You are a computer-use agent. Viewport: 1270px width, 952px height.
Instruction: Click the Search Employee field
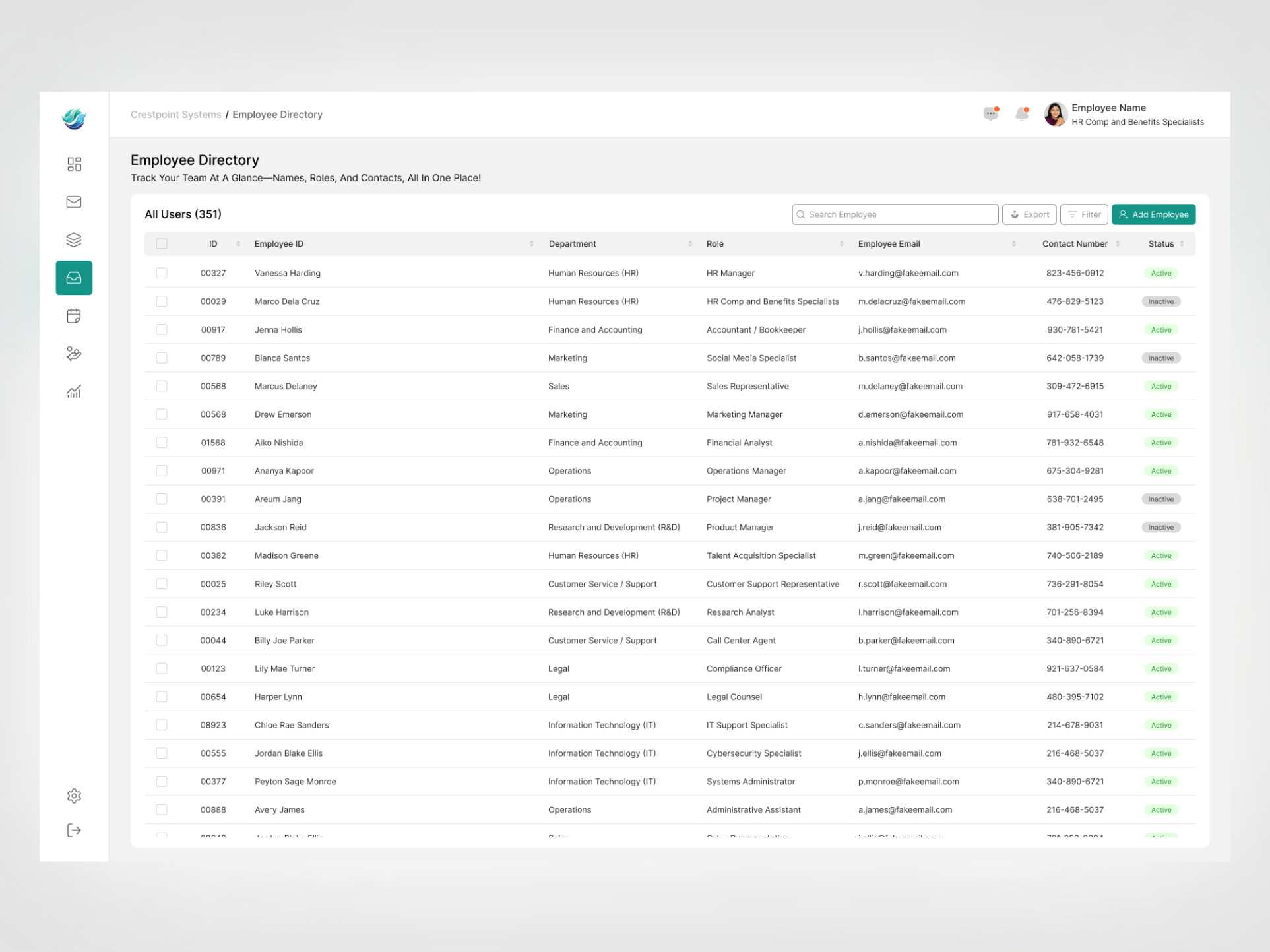(895, 214)
